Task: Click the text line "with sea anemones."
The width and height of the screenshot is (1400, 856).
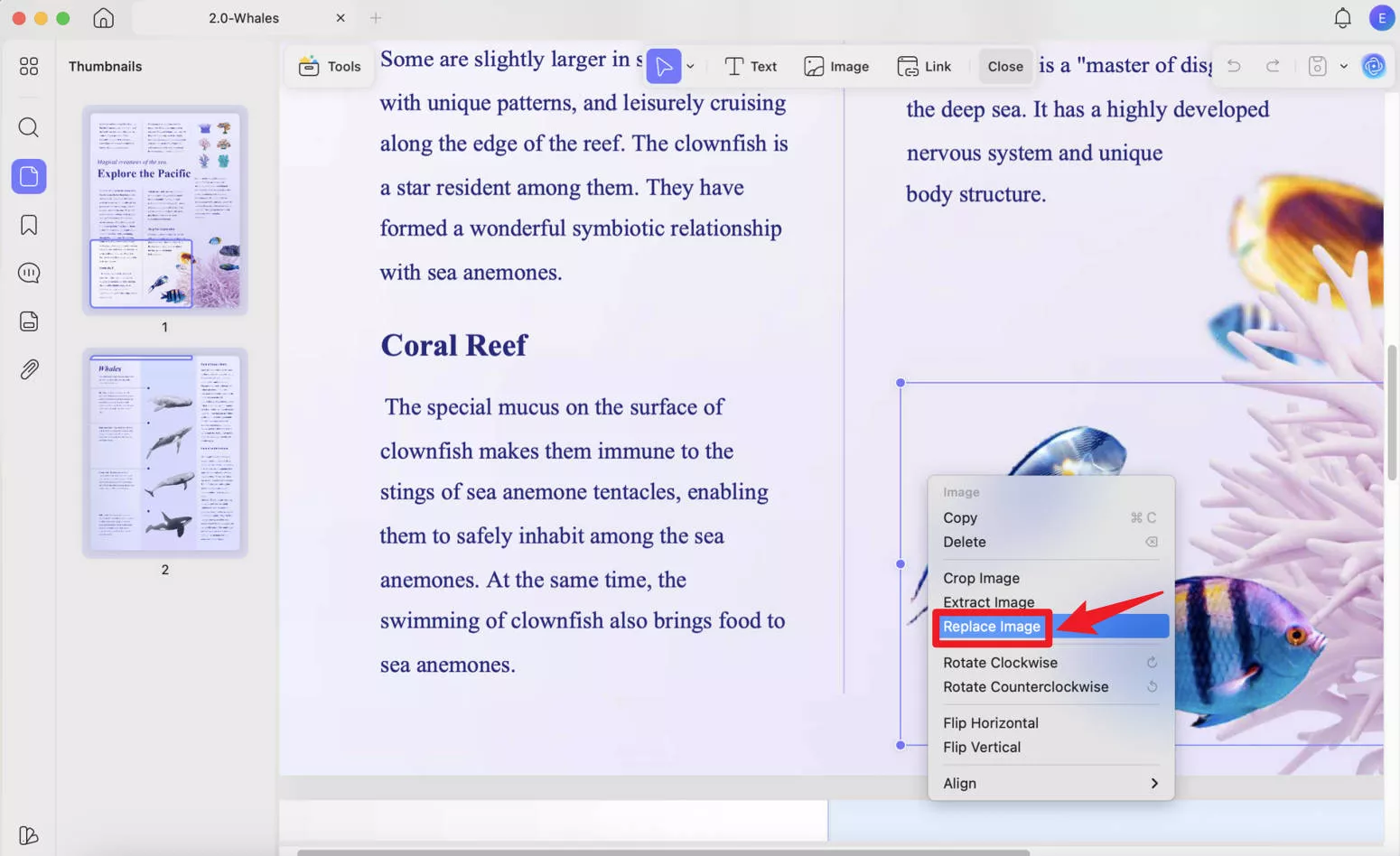Action: tap(471, 272)
